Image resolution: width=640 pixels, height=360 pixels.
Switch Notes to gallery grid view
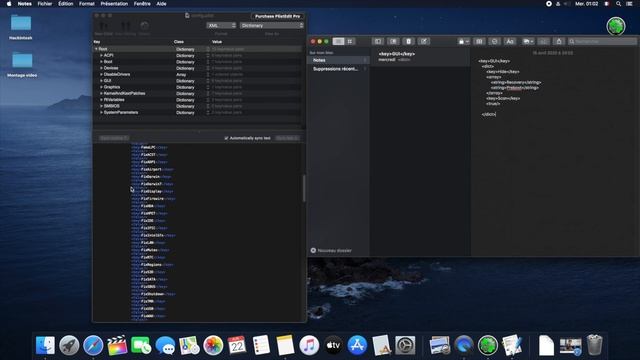(350, 41)
